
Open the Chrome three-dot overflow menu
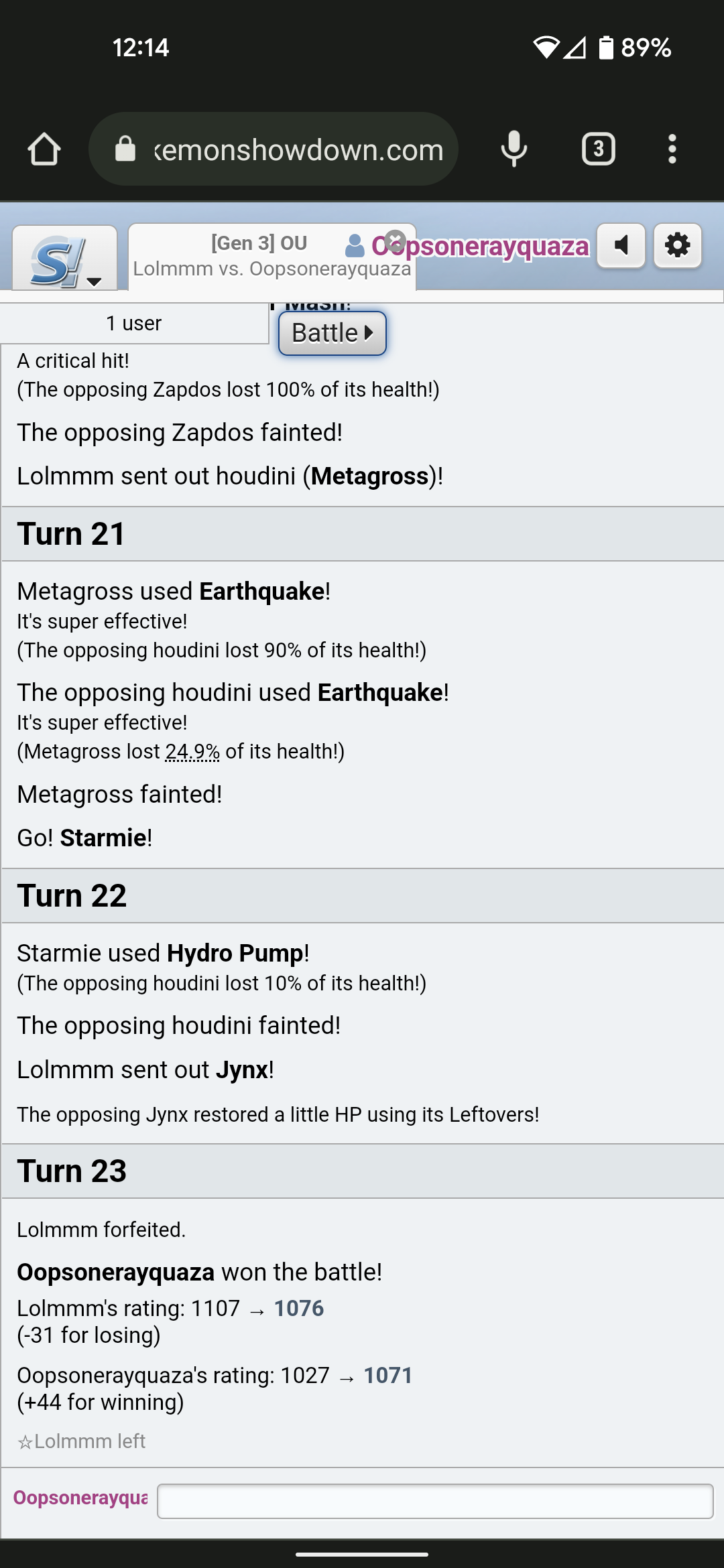pyautogui.click(x=672, y=149)
